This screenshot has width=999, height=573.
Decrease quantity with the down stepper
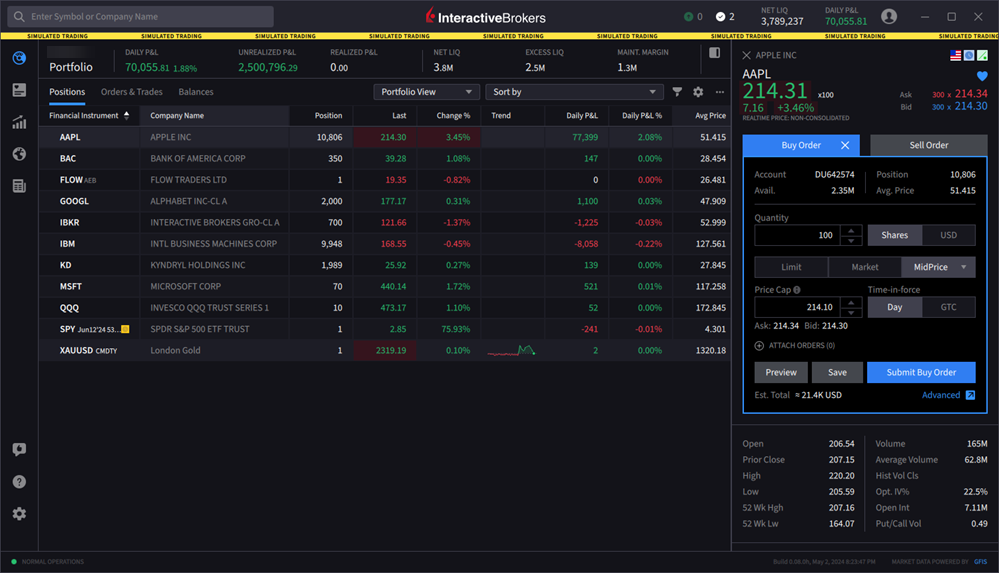[x=851, y=240]
